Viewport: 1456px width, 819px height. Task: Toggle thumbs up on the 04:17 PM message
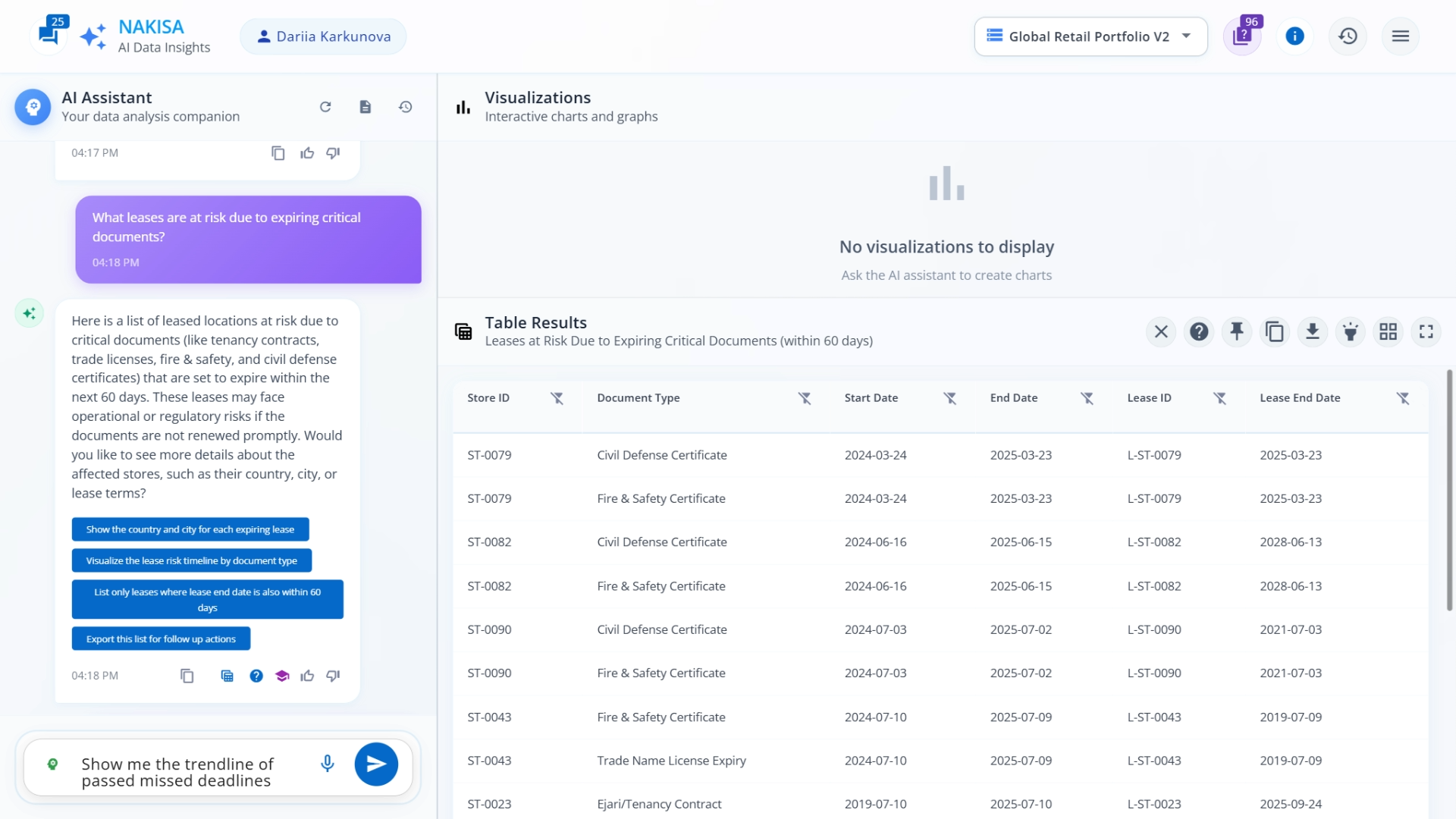(x=307, y=153)
